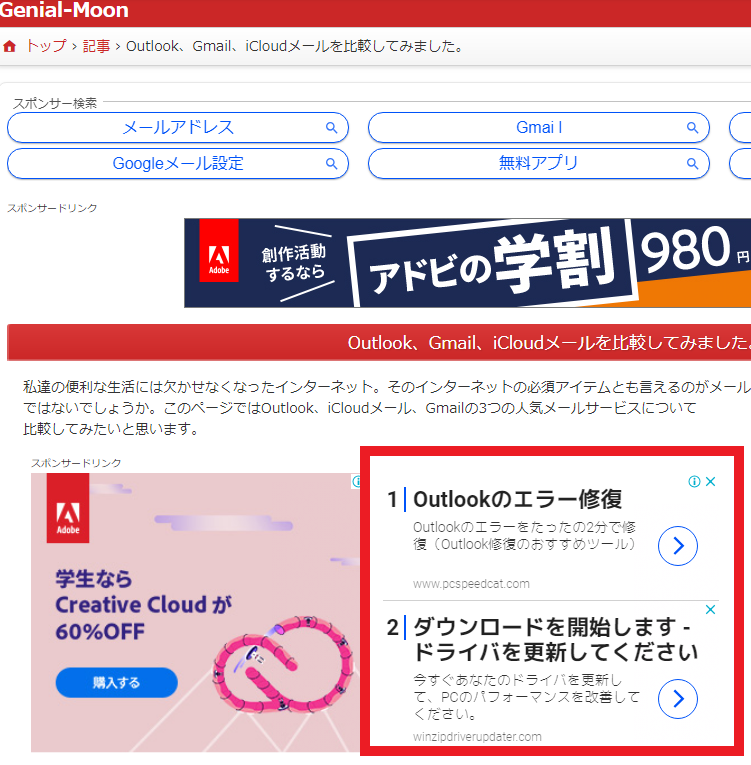
Task: Click the スポンサー検索 label
Action: (x=55, y=103)
